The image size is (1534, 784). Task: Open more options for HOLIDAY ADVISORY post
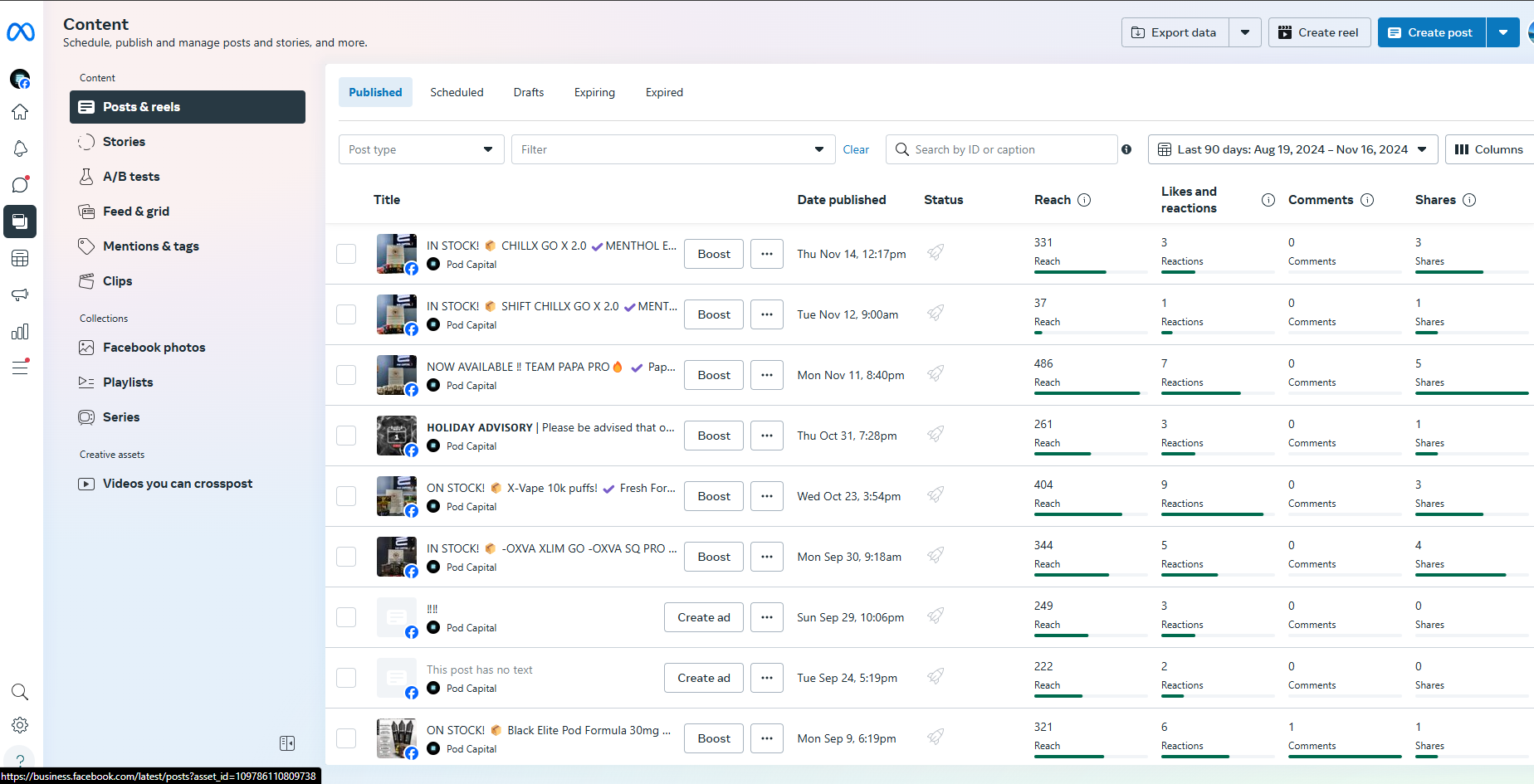[x=767, y=436]
